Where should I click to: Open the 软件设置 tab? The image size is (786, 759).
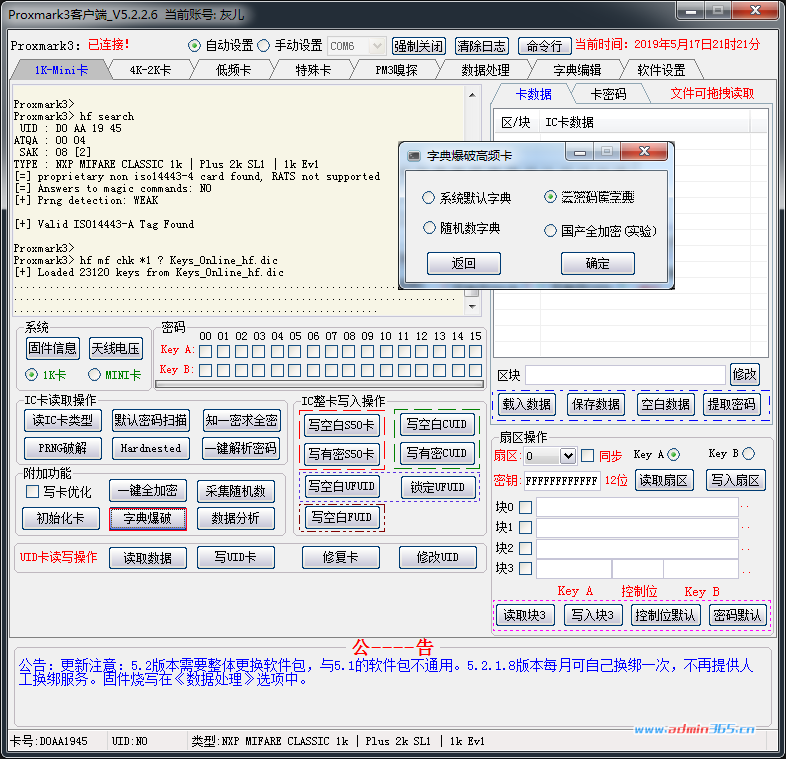[x=661, y=70]
